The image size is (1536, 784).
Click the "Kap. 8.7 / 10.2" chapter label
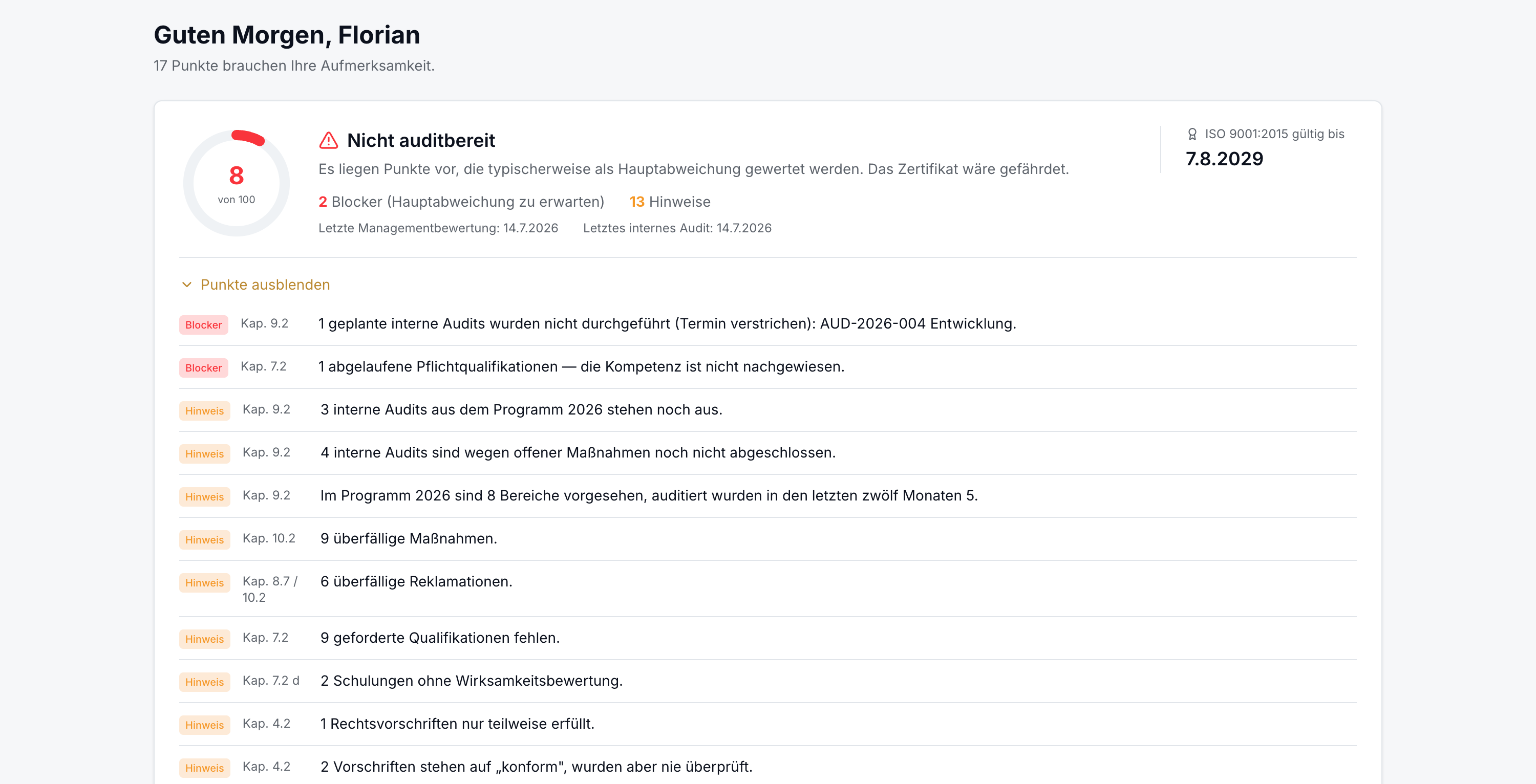[x=270, y=589]
